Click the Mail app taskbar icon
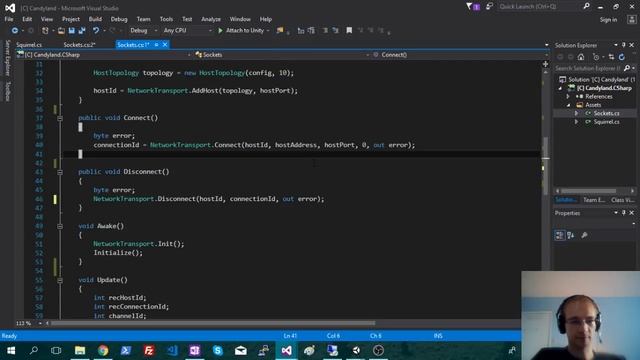 241,350
